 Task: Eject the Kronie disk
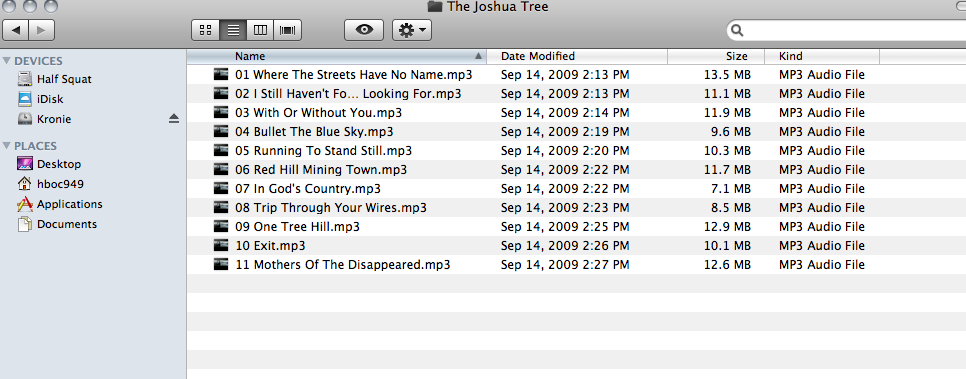[x=174, y=119]
